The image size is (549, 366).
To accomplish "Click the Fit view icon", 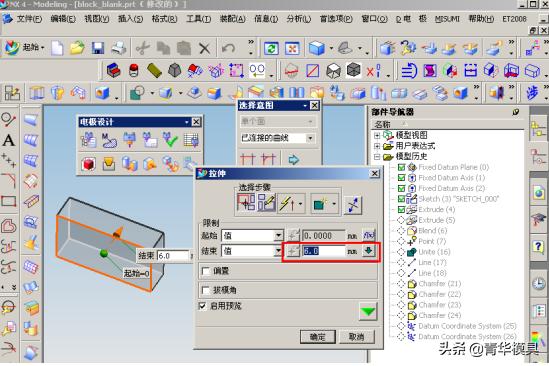I will coord(292,48).
